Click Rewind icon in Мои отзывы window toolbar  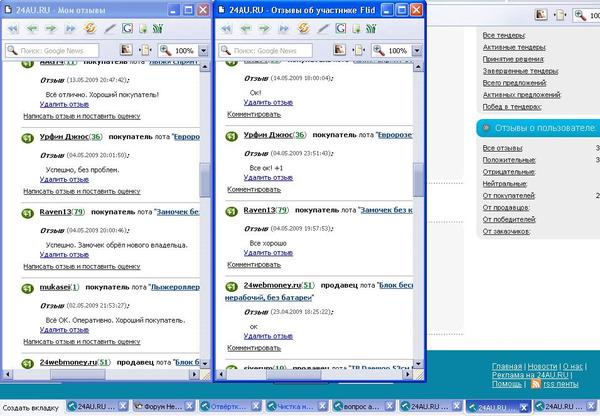tap(13, 29)
